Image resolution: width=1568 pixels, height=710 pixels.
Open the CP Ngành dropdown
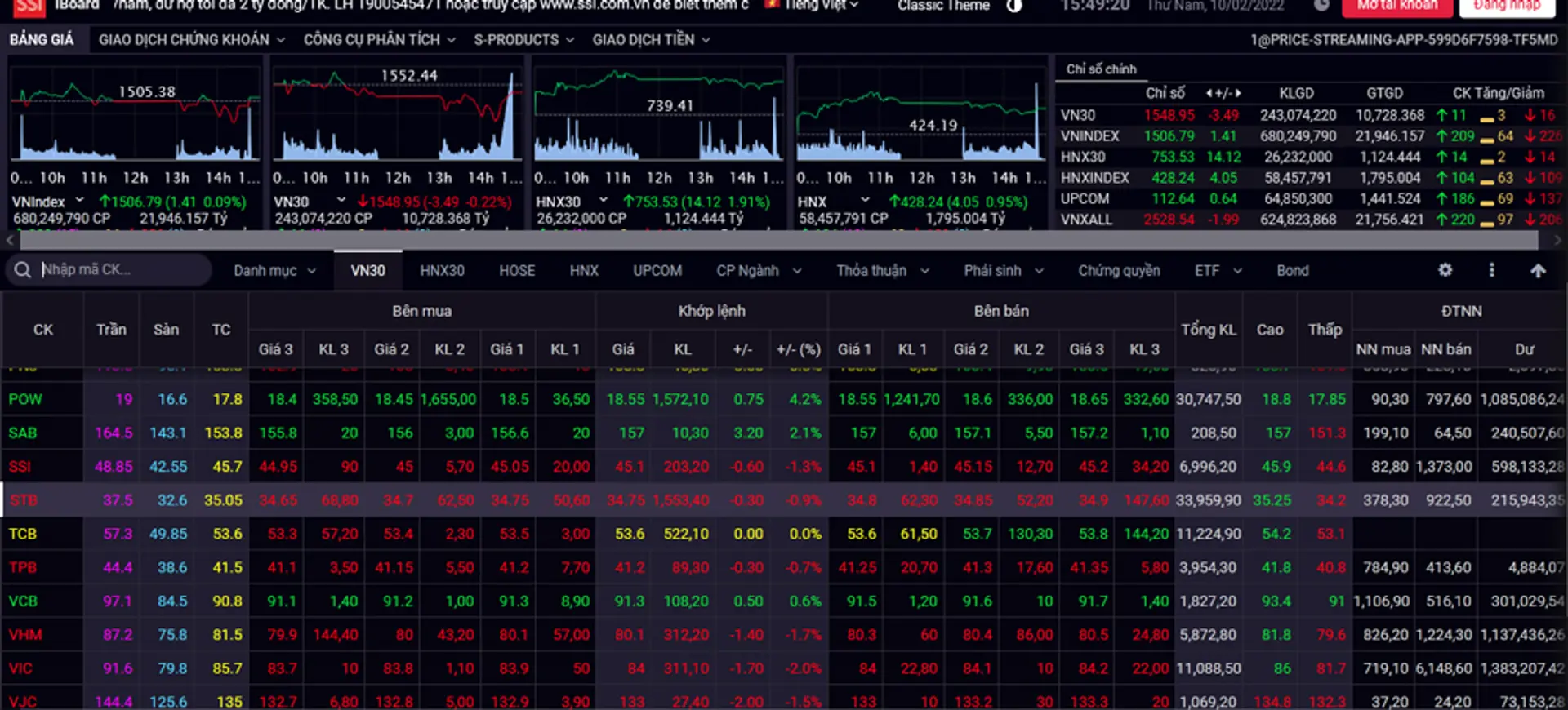[759, 270]
